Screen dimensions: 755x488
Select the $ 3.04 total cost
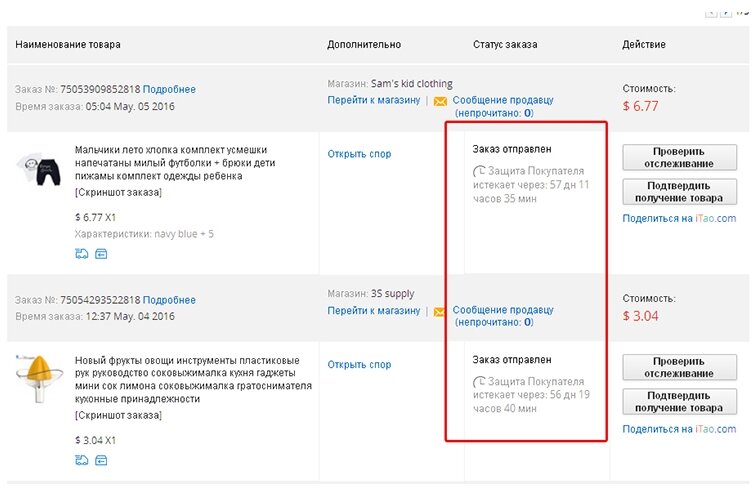[x=640, y=316]
